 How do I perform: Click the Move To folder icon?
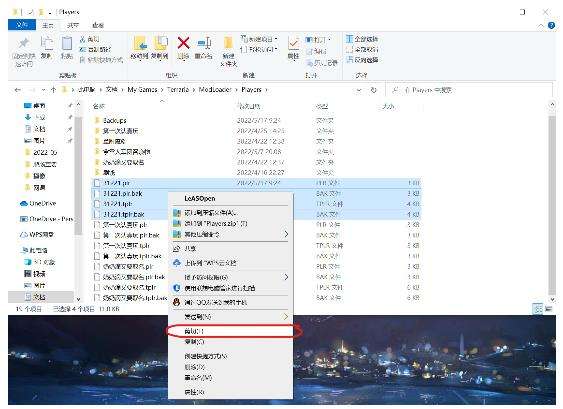point(140,43)
